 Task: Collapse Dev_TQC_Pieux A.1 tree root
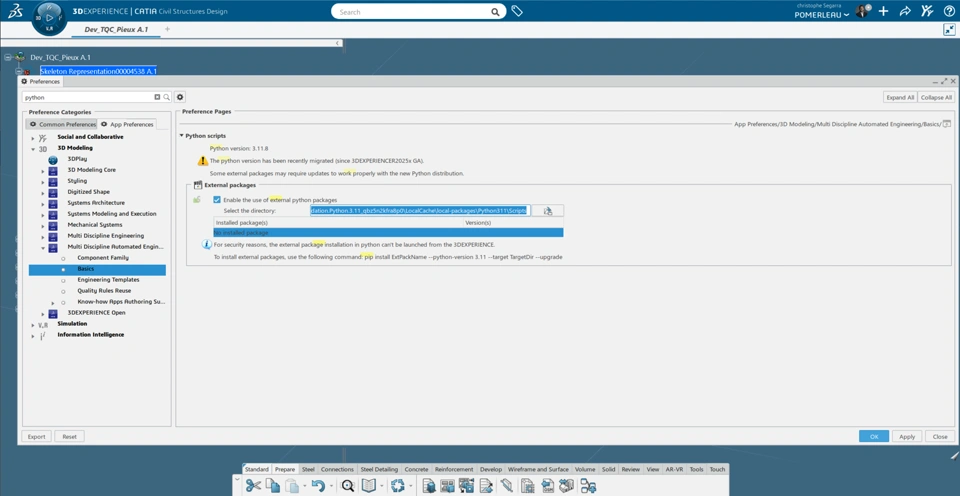(x=8, y=57)
